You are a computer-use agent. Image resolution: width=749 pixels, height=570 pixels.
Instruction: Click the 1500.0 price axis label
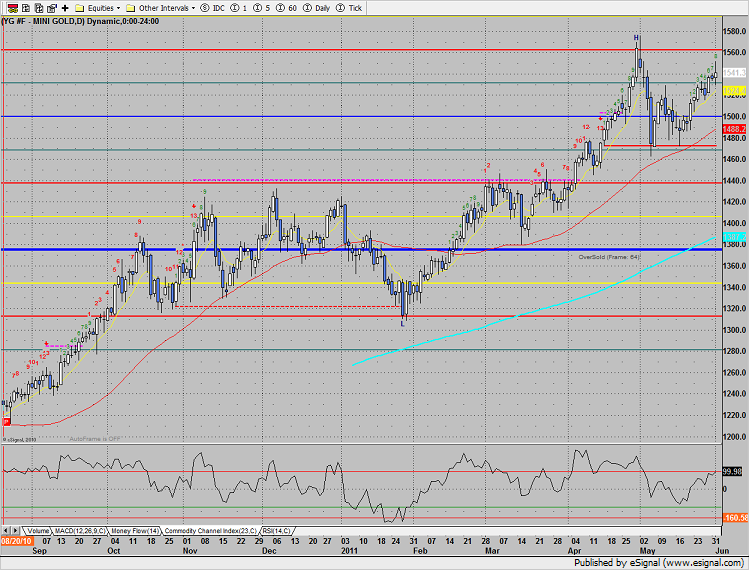(734, 116)
